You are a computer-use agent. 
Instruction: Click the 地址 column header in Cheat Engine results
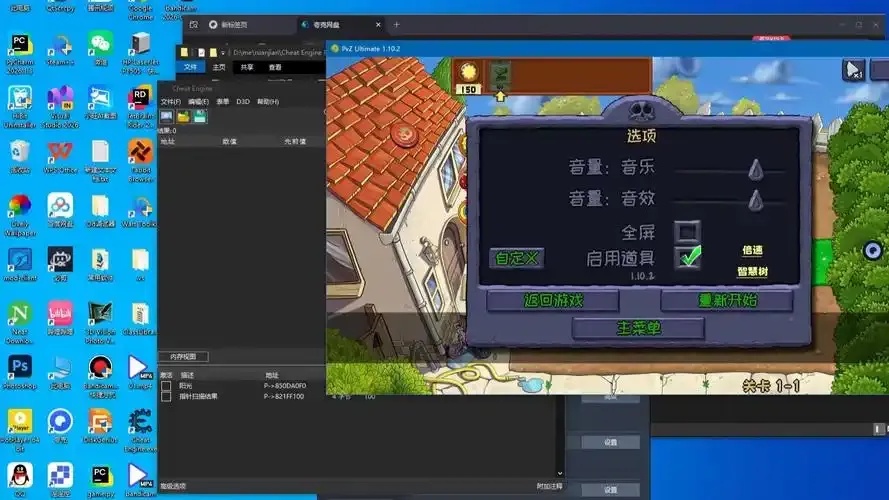(x=168, y=142)
